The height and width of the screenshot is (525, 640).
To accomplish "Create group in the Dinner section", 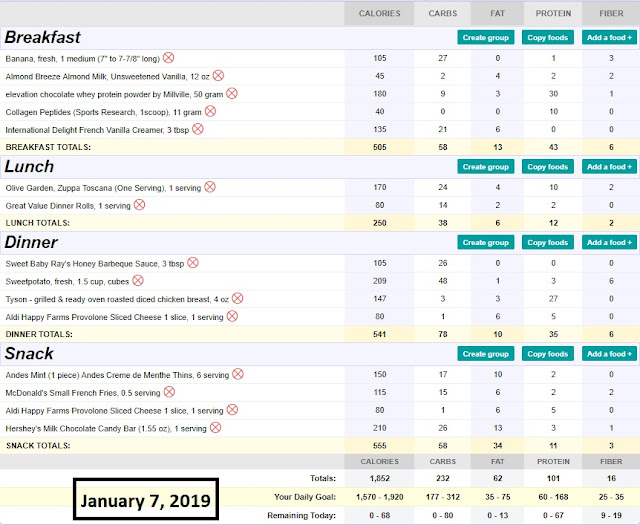I will [486, 242].
